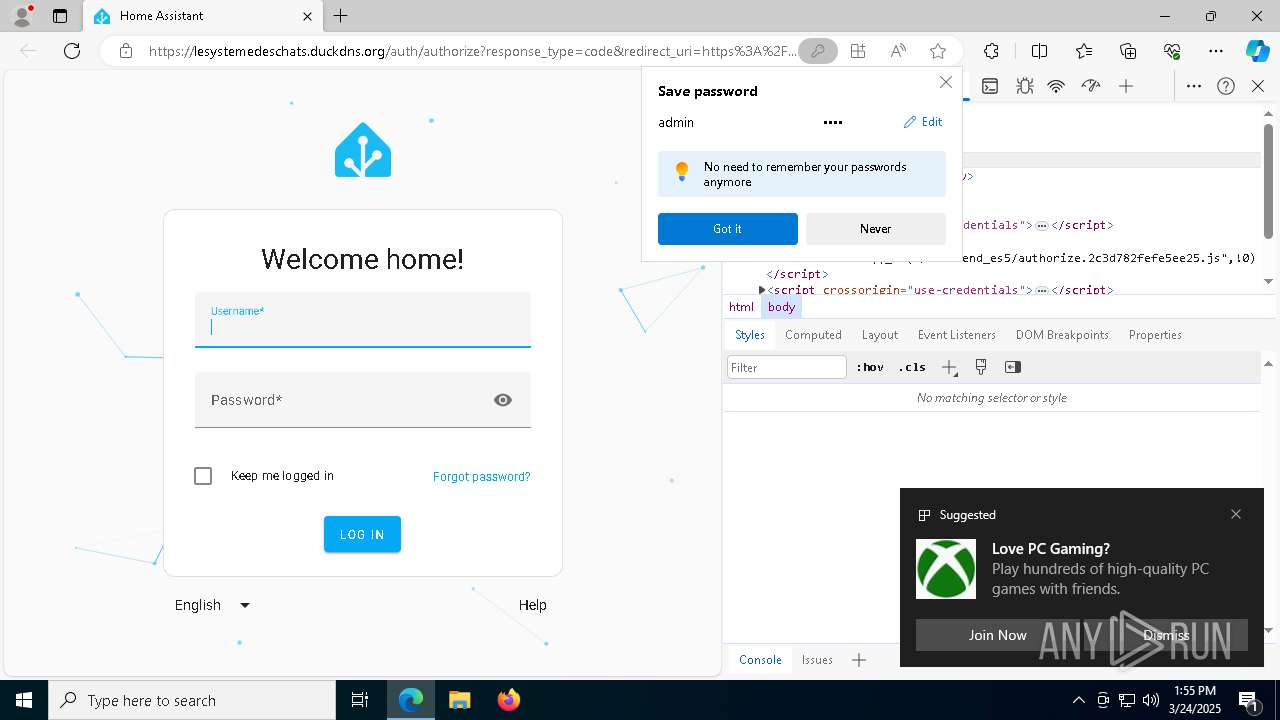Add a tool to the drawer

coord(859,660)
